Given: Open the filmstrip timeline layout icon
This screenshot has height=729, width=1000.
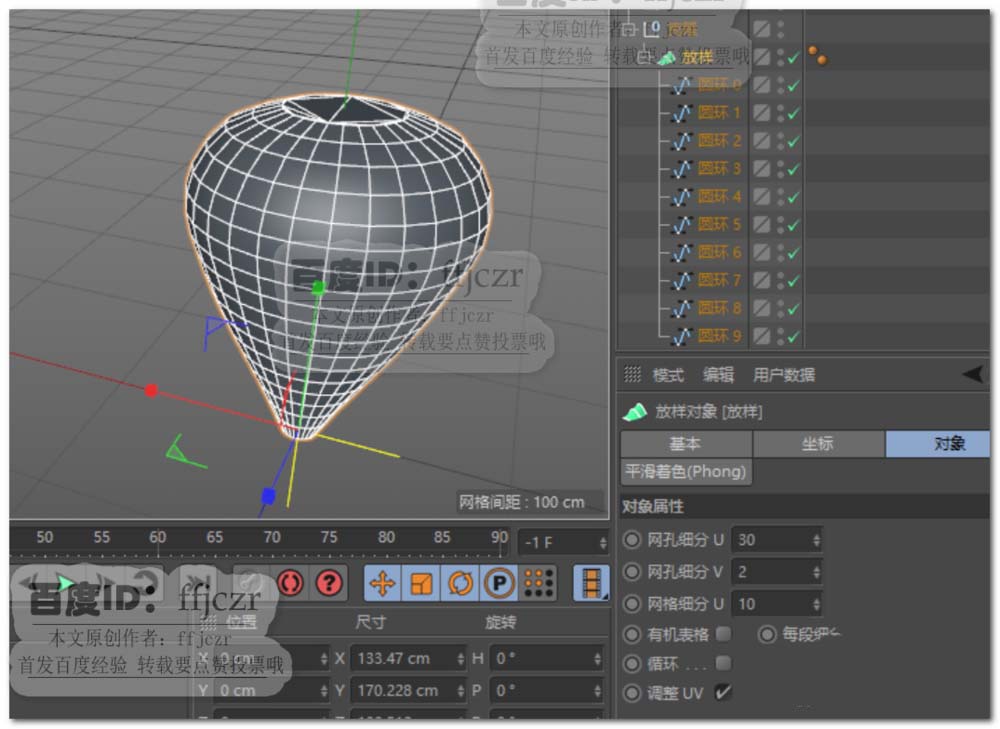Looking at the screenshot, I should (x=591, y=583).
